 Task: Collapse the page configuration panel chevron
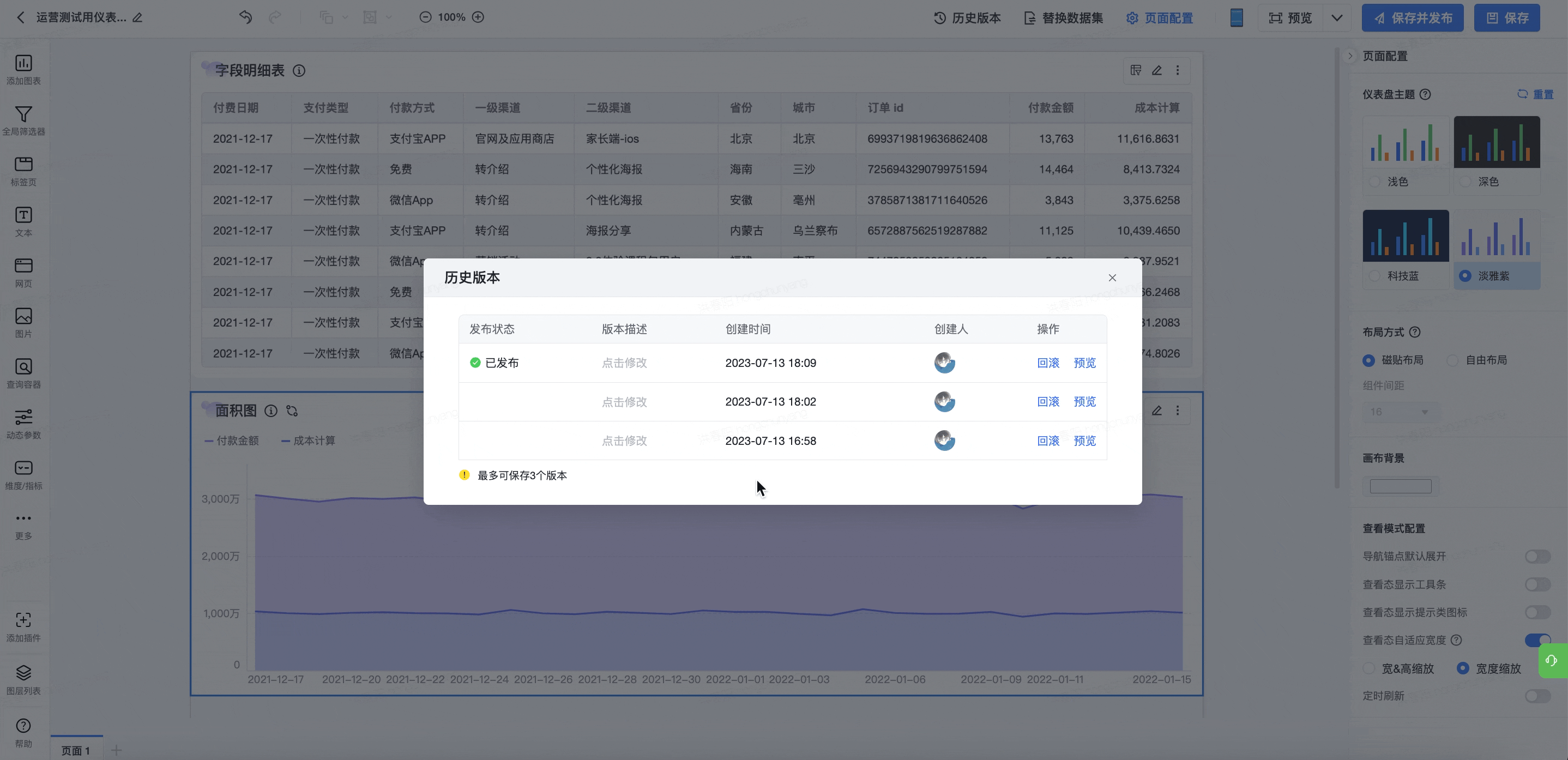(x=1350, y=56)
